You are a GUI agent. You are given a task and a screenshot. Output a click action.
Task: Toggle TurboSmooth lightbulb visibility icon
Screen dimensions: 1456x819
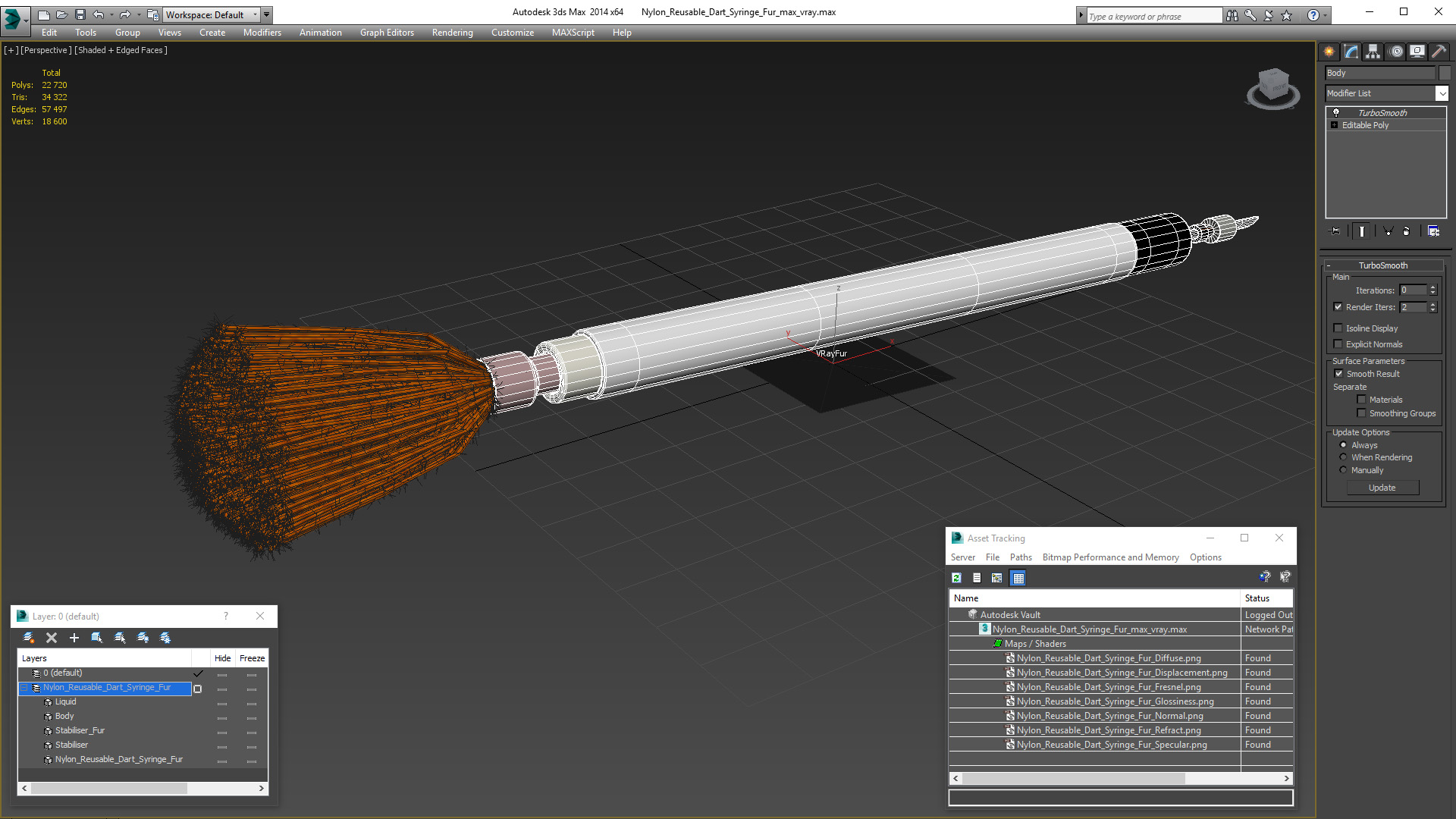[1336, 112]
